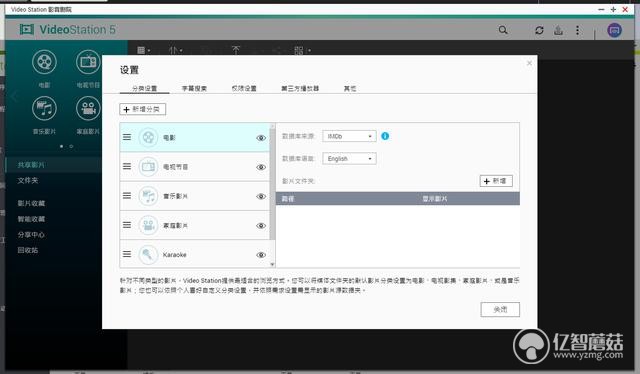The height and width of the screenshot is (374, 640).
Task: Open the three-dot more menu
Action: pos(577,30)
